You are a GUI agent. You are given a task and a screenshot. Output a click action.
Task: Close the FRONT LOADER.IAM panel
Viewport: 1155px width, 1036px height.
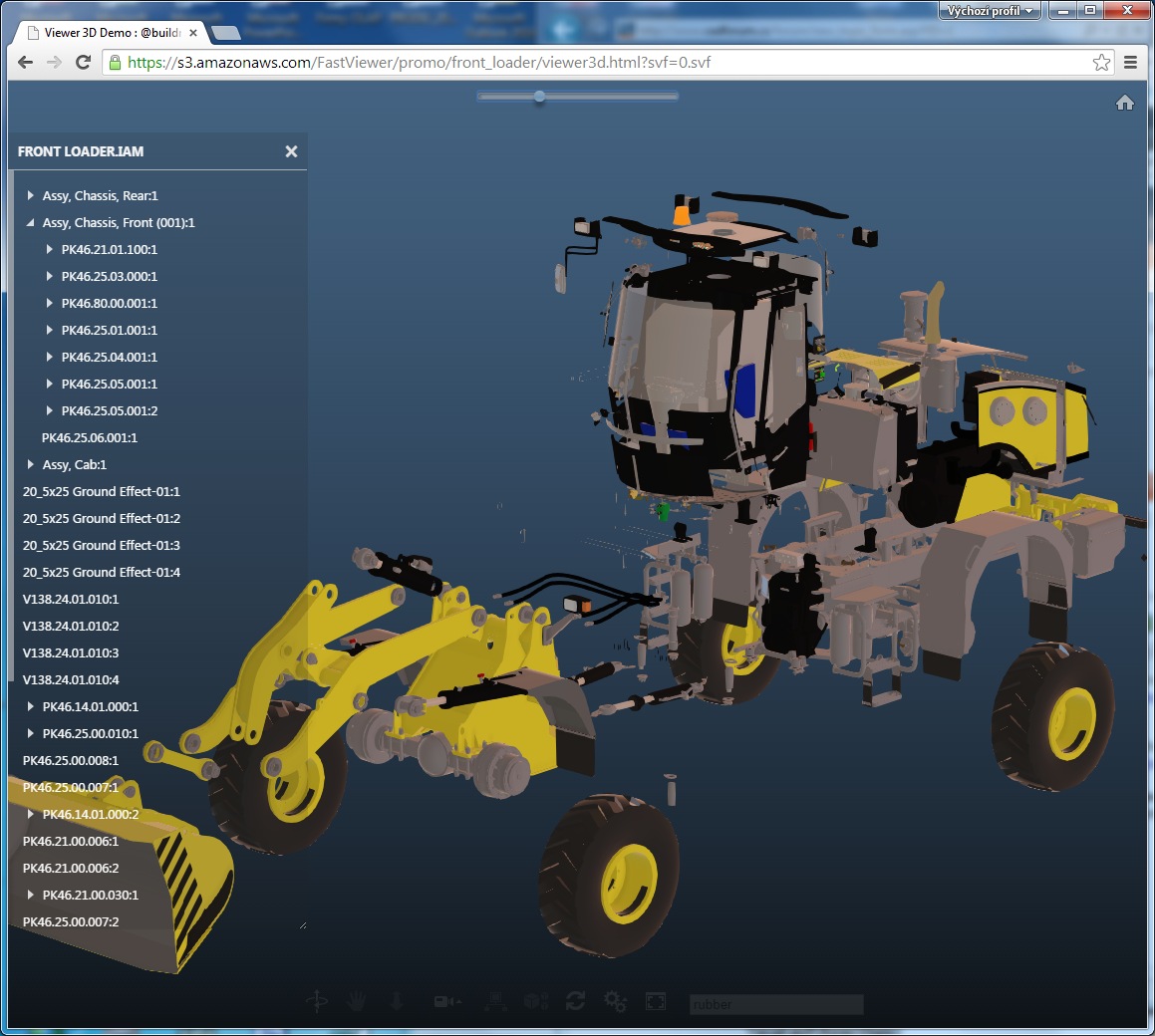coord(291,151)
